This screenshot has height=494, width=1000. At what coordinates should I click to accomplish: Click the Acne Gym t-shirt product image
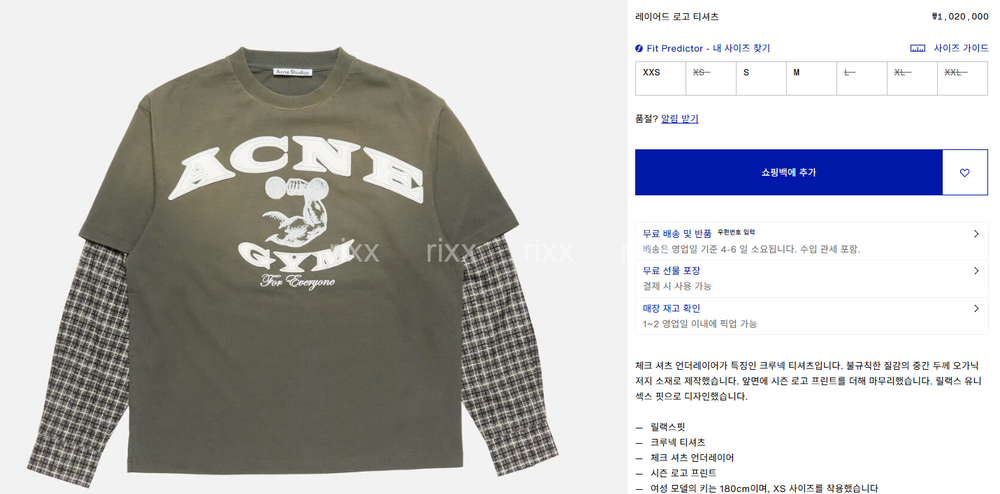(293, 255)
